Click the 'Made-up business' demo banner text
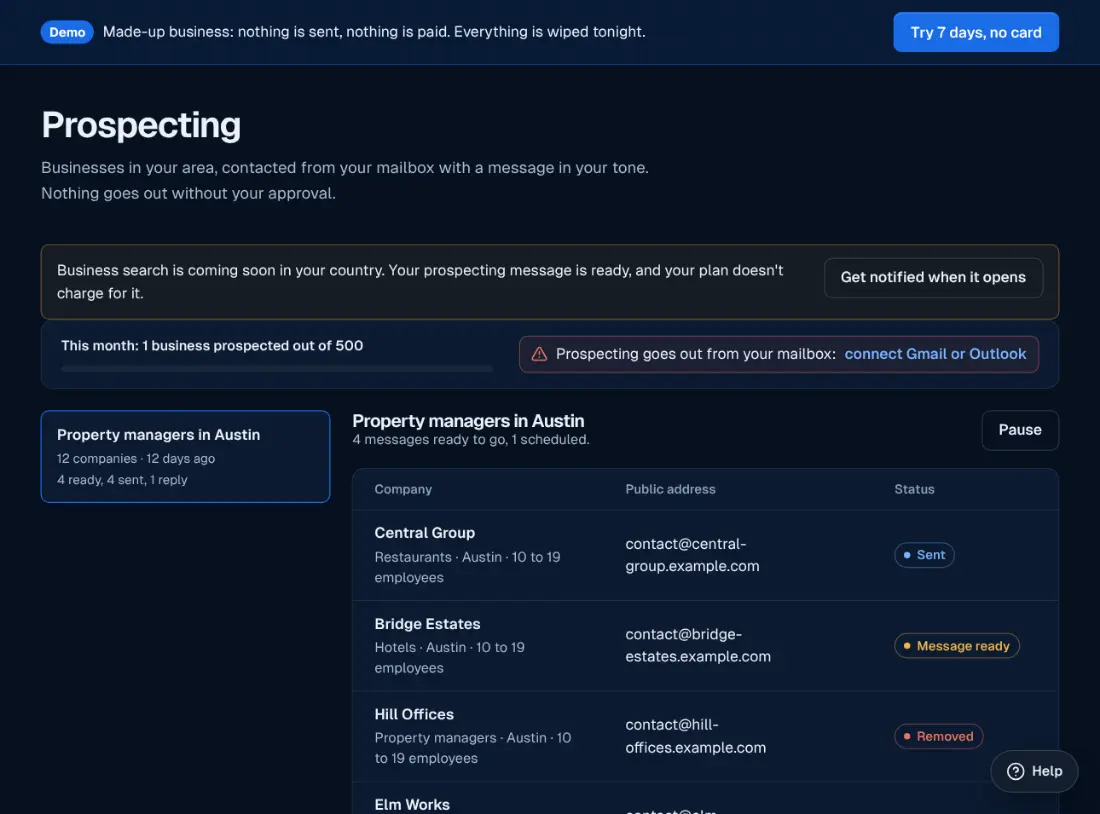The image size is (1100, 814). [x=374, y=32]
